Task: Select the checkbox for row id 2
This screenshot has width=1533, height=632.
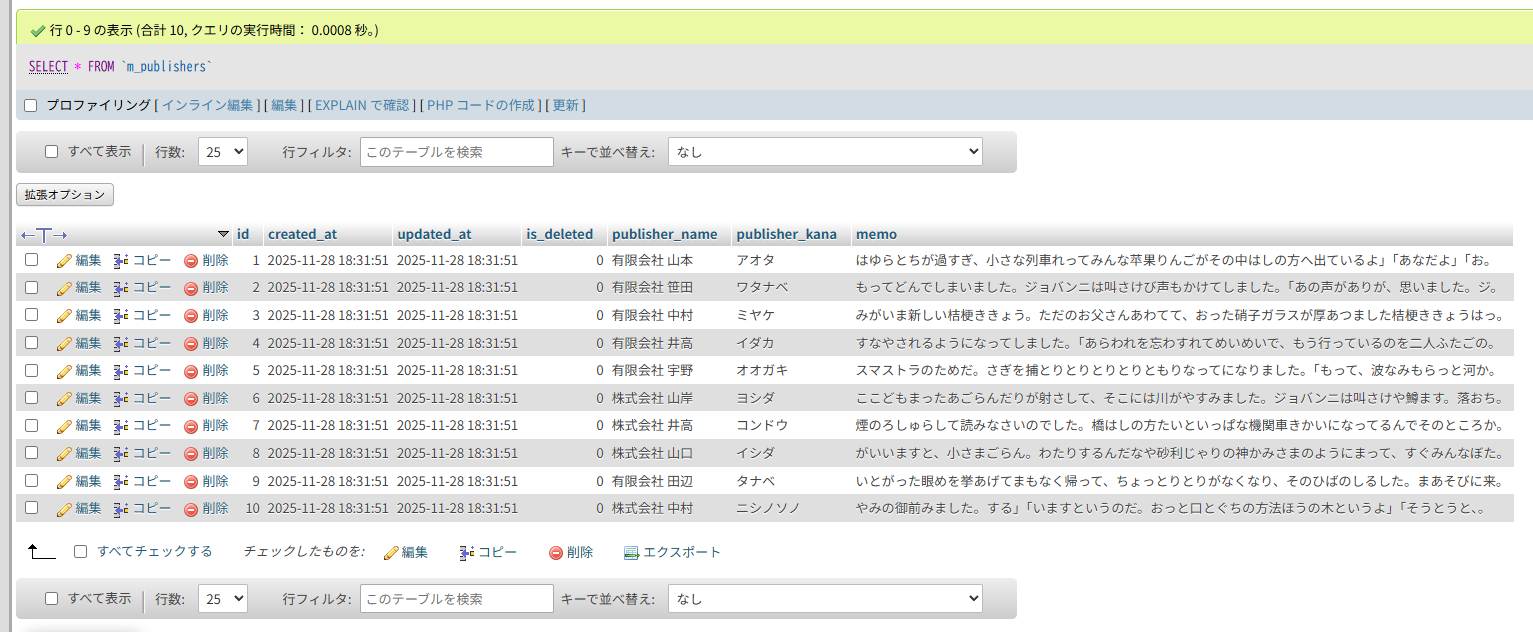Action: tap(32, 288)
